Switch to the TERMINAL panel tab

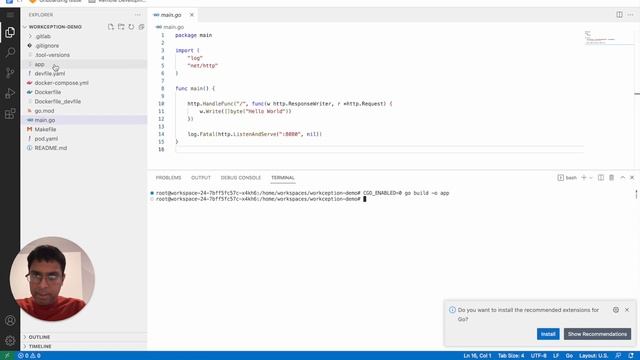[x=282, y=178]
